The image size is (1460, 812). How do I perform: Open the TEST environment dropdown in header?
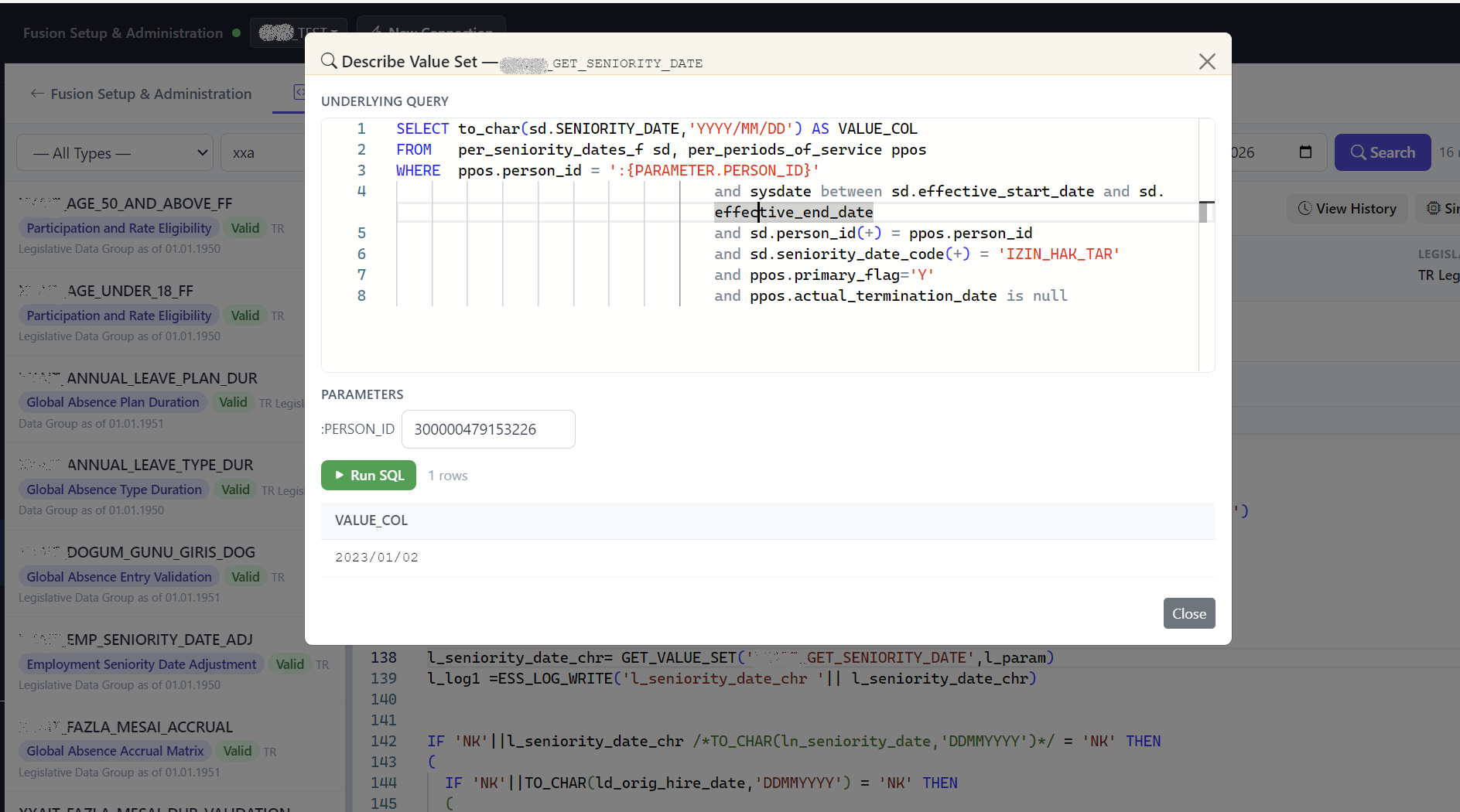click(299, 33)
